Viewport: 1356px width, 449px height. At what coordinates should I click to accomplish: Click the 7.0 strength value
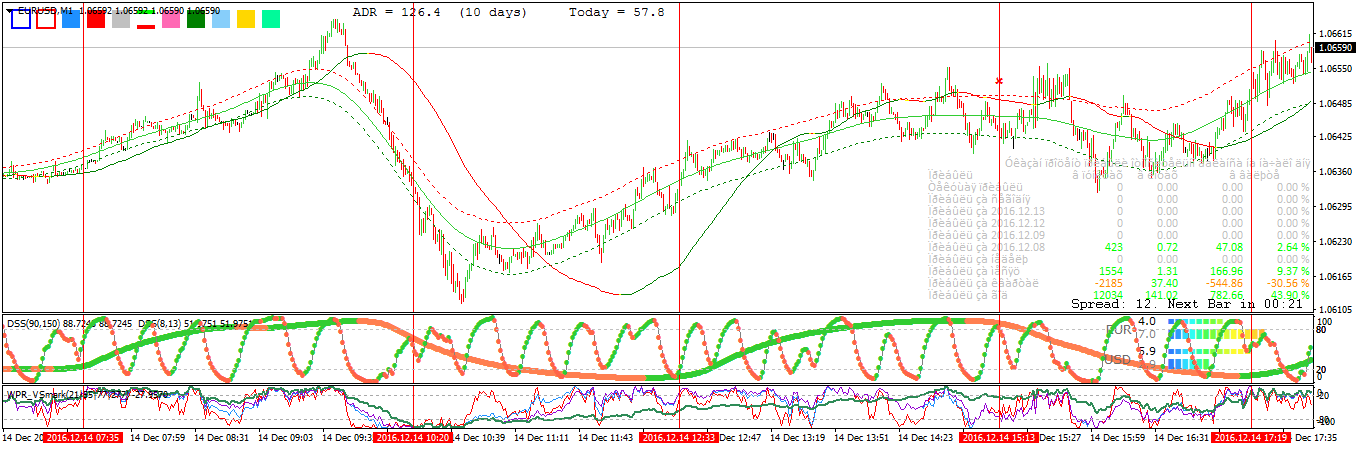[x=1147, y=333]
